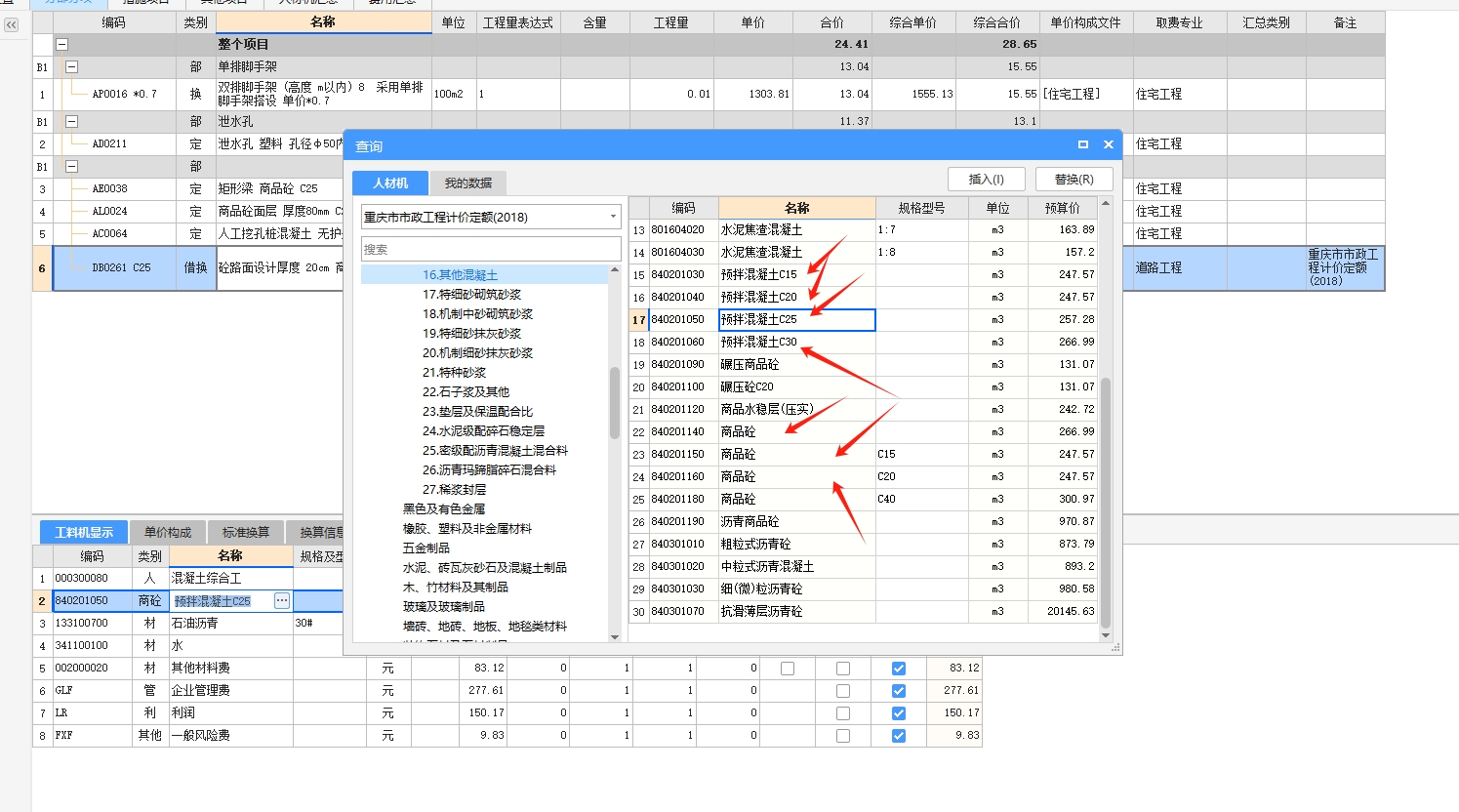Click the 插入(I) button
The image size is (1459, 812).
click(x=987, y=180)
